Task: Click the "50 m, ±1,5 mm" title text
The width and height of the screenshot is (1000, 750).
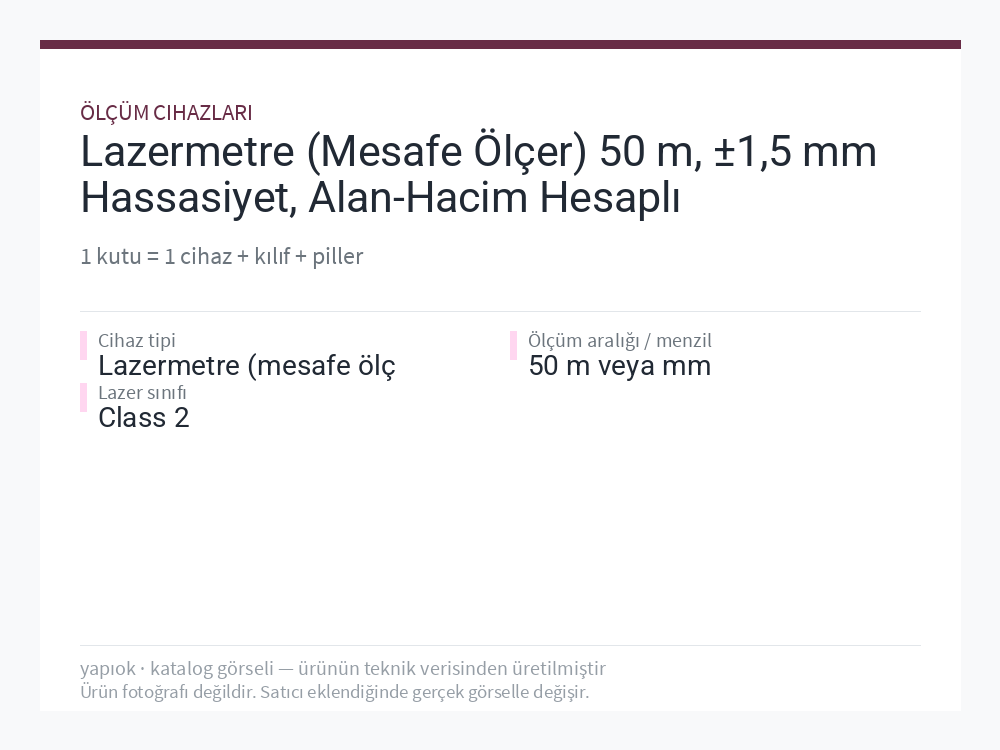Action: (x=738, y=152)
